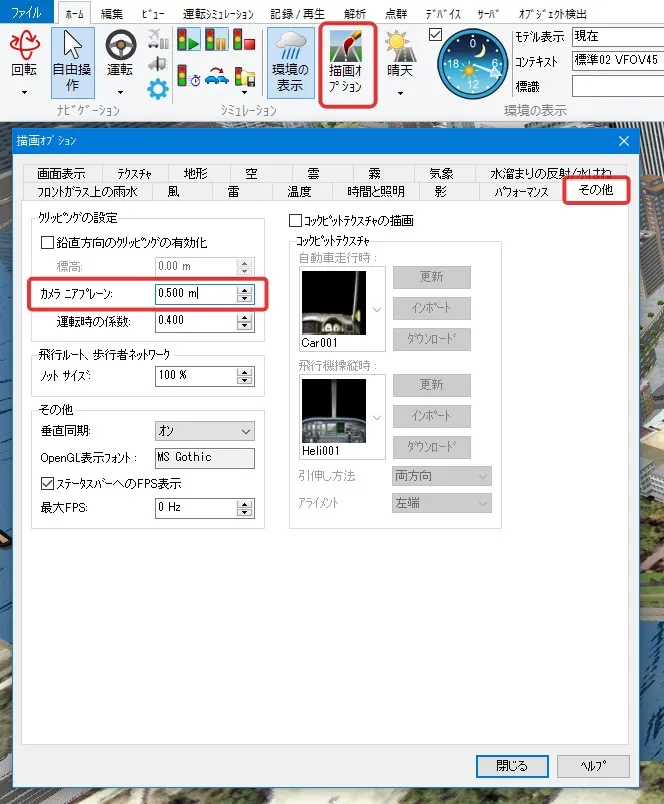Open 描画オプション from the ribbon
The image size is (664, 804).
(x=347, y=64)
